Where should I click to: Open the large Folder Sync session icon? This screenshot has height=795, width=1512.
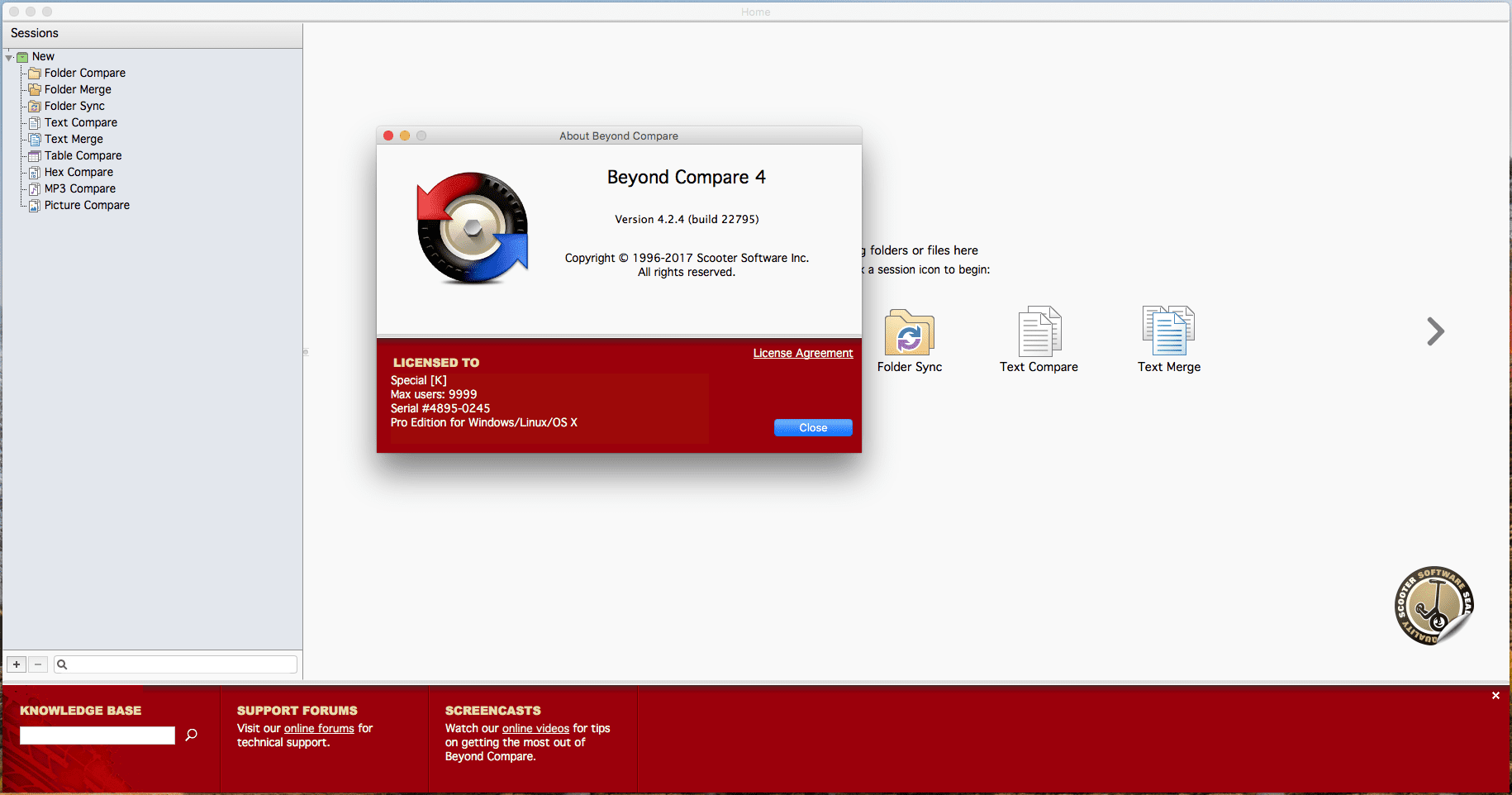pos(909,332)
